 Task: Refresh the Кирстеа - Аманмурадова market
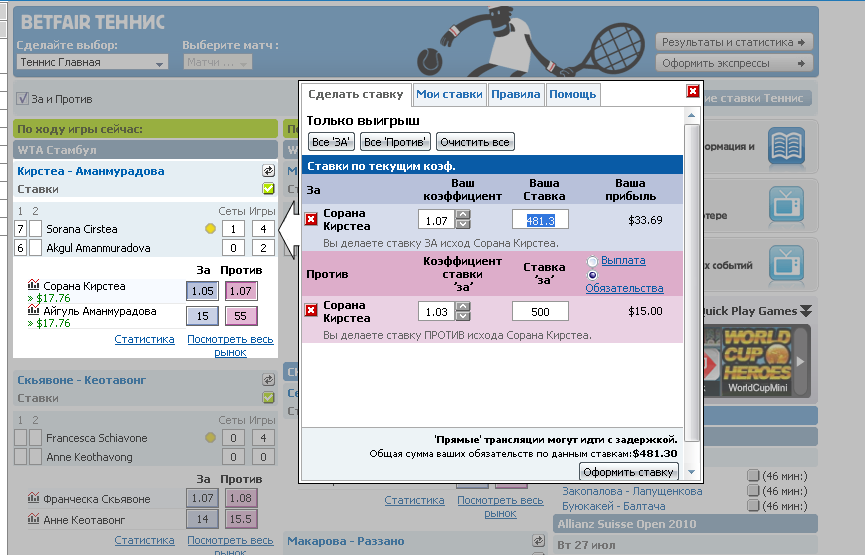269,171
